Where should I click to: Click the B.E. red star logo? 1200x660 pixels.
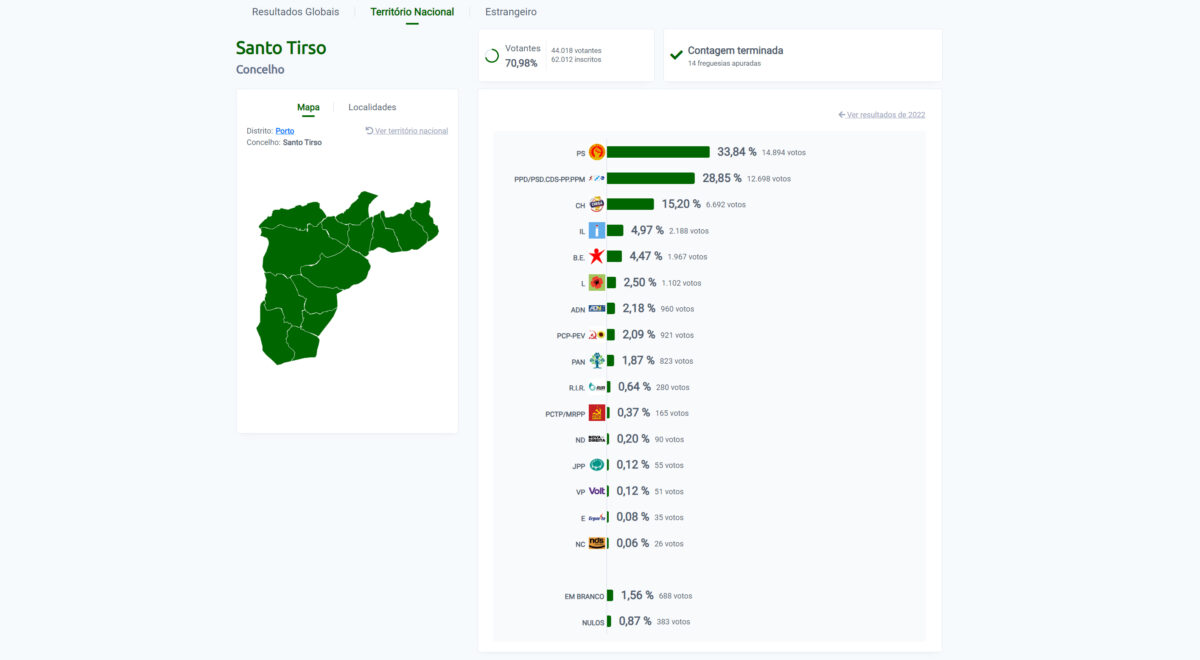click(597, 256)
